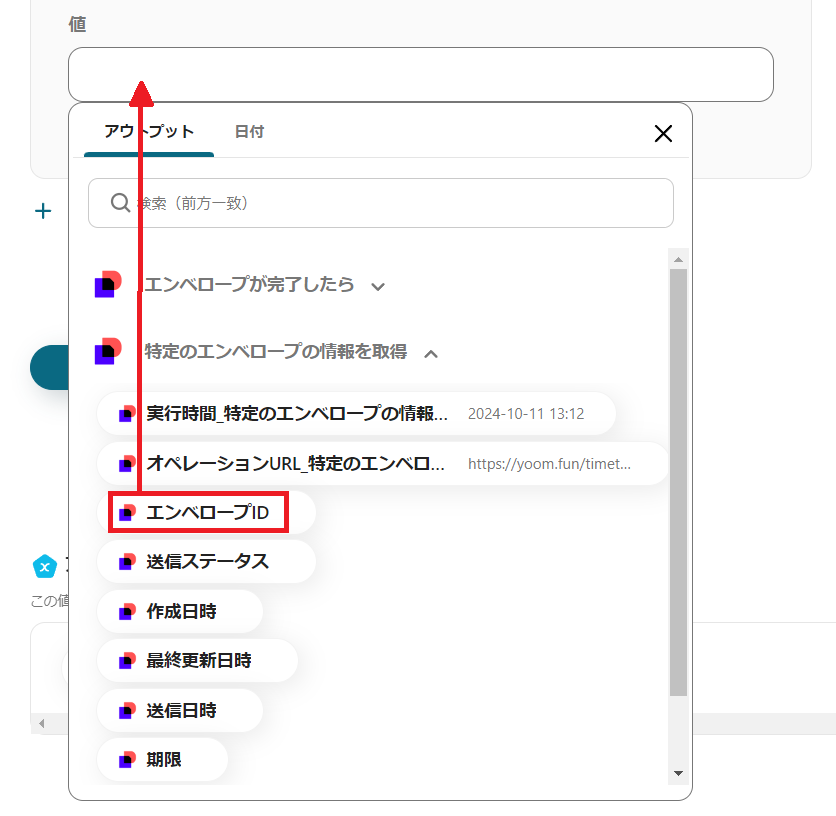Select the 最終更新日時 output chip
This screenshot has width=836, height=816.
[197, 661]
